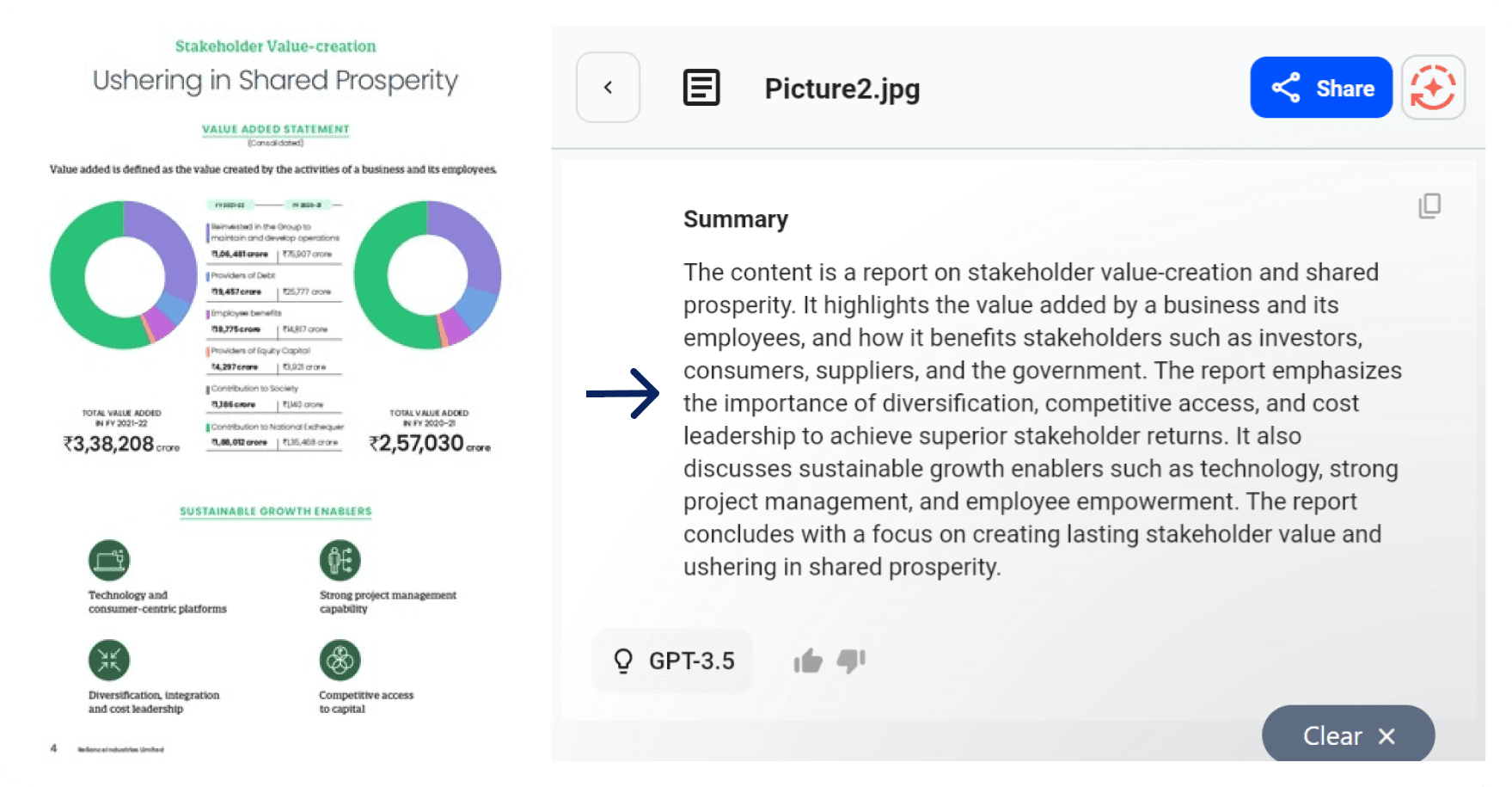Copy summary using the copy icon
Image resolution: width=1512 pixels, height=787 pixels.
coord(1429,206)
